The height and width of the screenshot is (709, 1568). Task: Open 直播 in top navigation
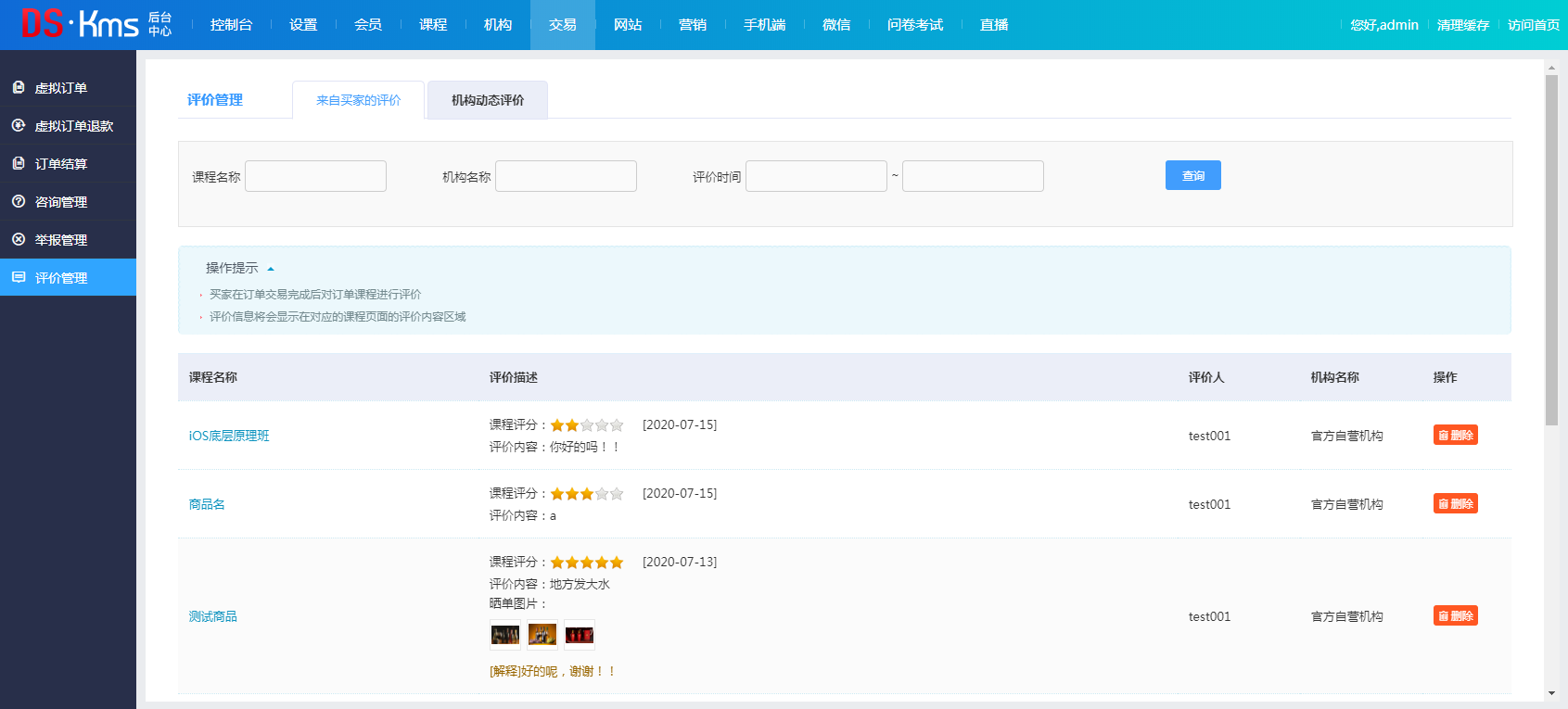point(994,25)
